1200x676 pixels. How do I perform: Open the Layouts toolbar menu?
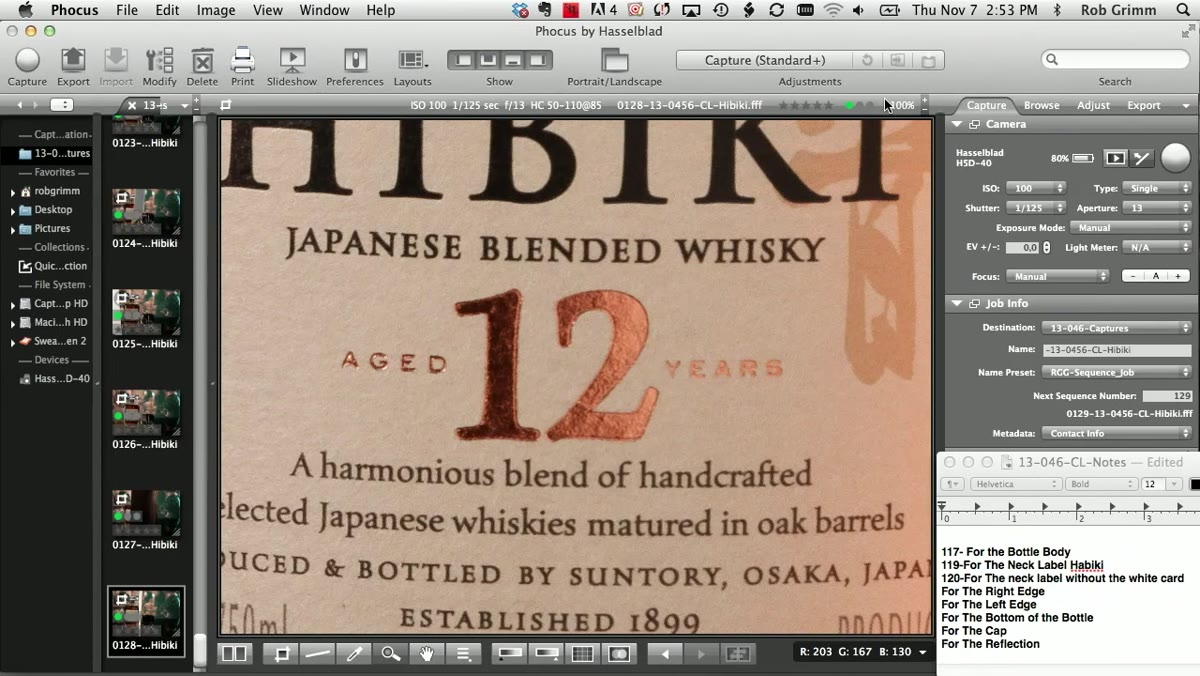click(412, 60)
